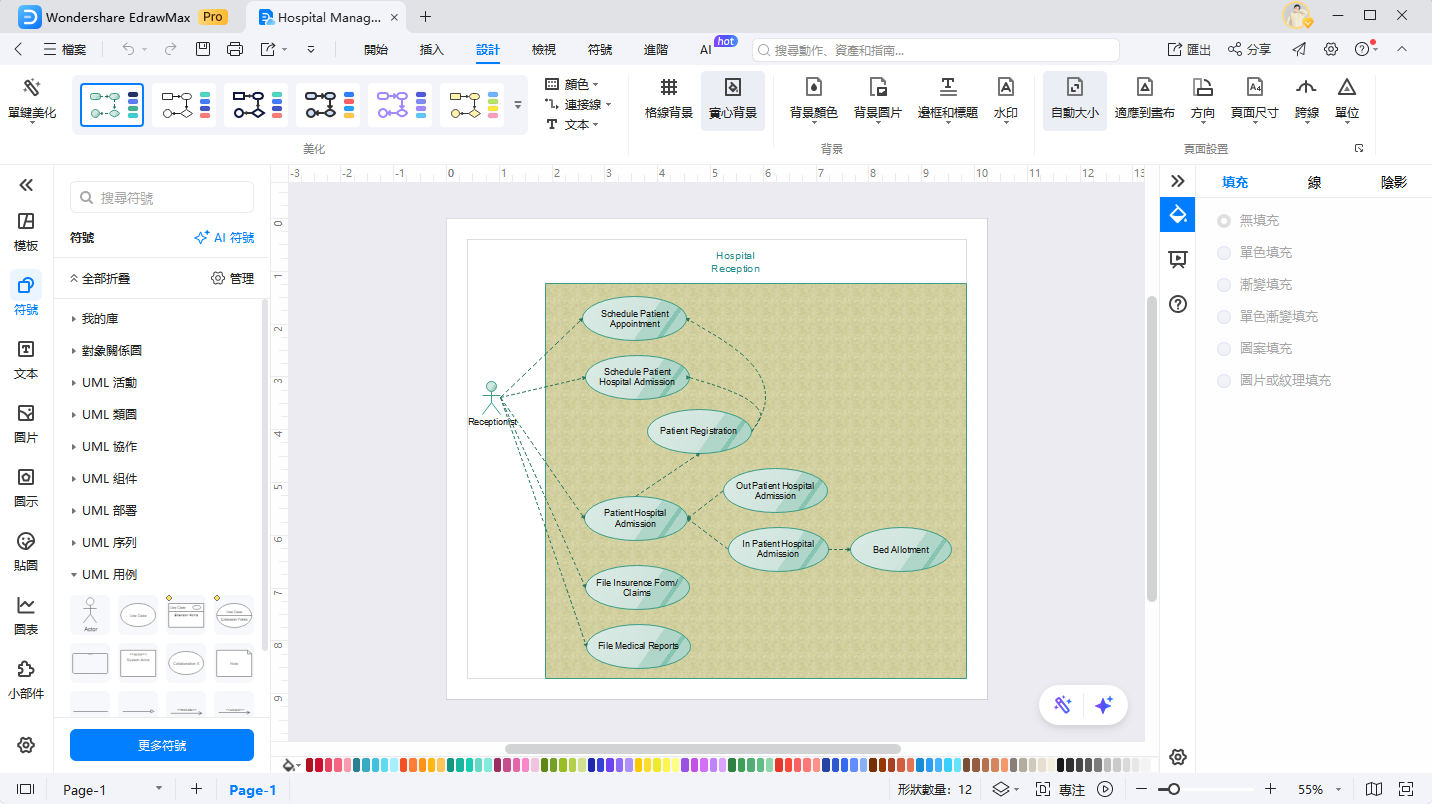
Task: Choose the 漸變填充 gradient fill option
Action: (1224, 285)
